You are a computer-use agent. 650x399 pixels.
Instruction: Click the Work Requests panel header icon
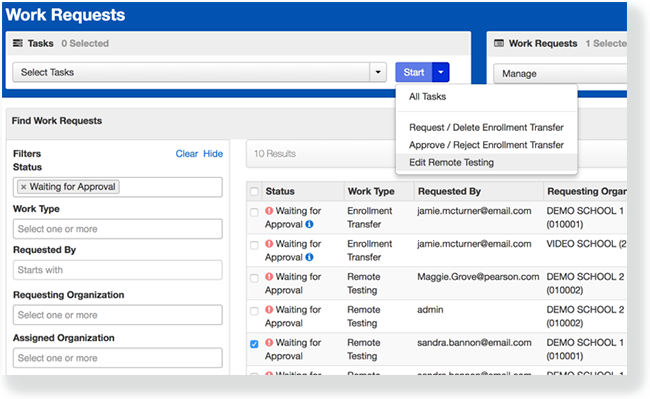499,43
